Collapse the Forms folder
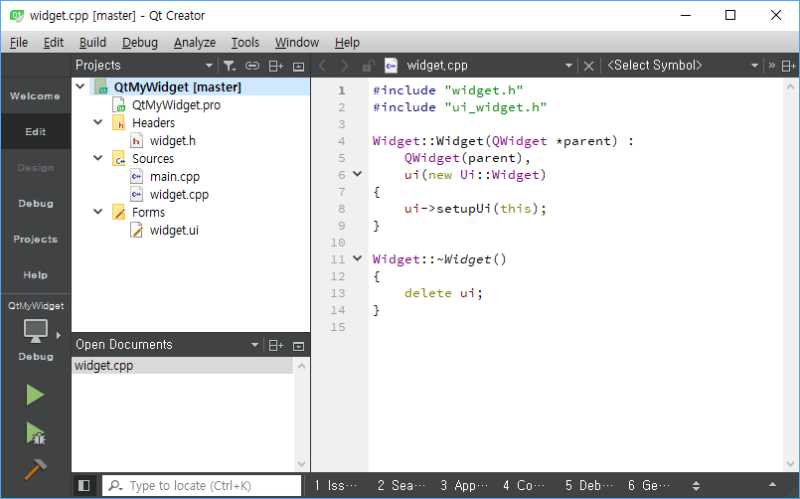800x499 pixels. (x=98, y=211)
